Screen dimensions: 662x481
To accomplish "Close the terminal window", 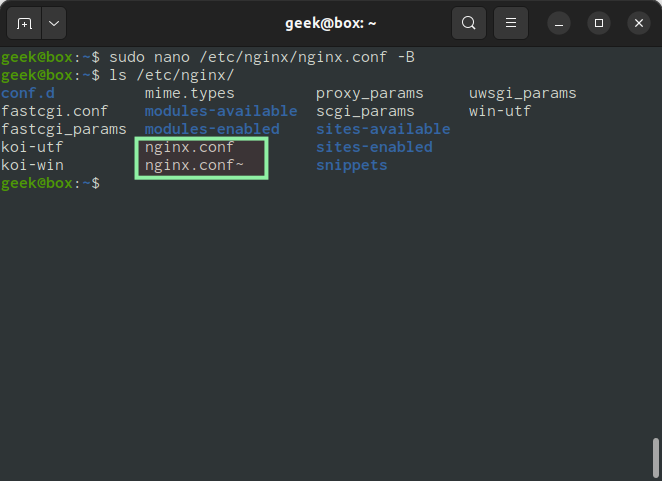I will [639, 23].
